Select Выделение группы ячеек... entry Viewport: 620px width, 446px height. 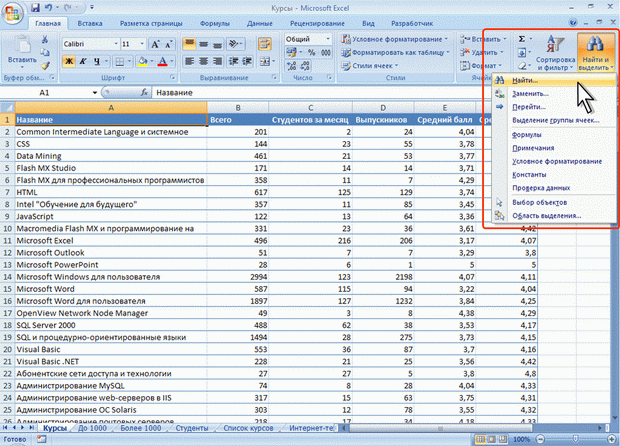point(556,120)
